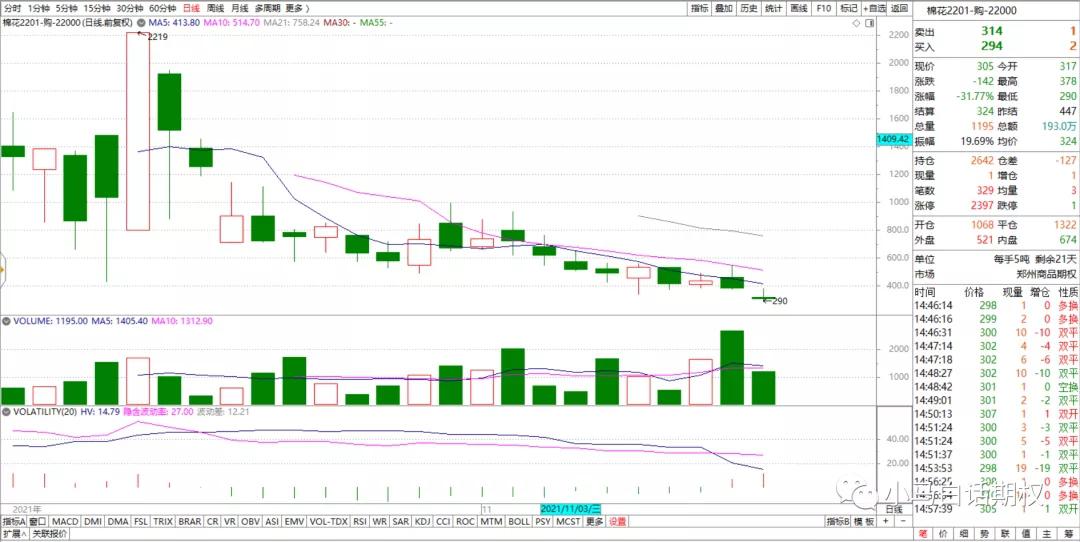Enable the MACD indicator
Viewport: 1080px width, 542px height.
click(65, 521)
